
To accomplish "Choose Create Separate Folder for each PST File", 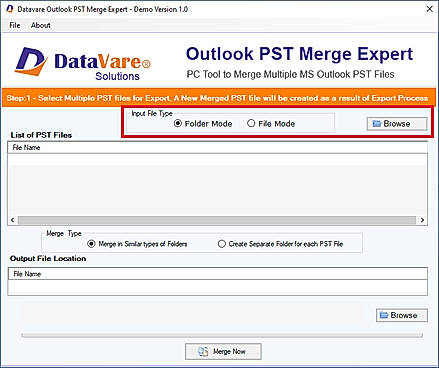I will click(280, 244).
